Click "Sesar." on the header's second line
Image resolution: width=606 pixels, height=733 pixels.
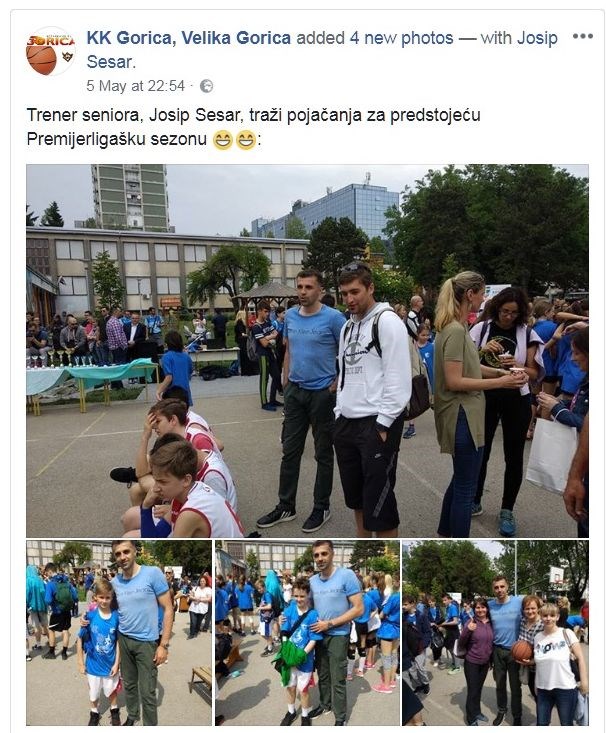tap(111, 62)
